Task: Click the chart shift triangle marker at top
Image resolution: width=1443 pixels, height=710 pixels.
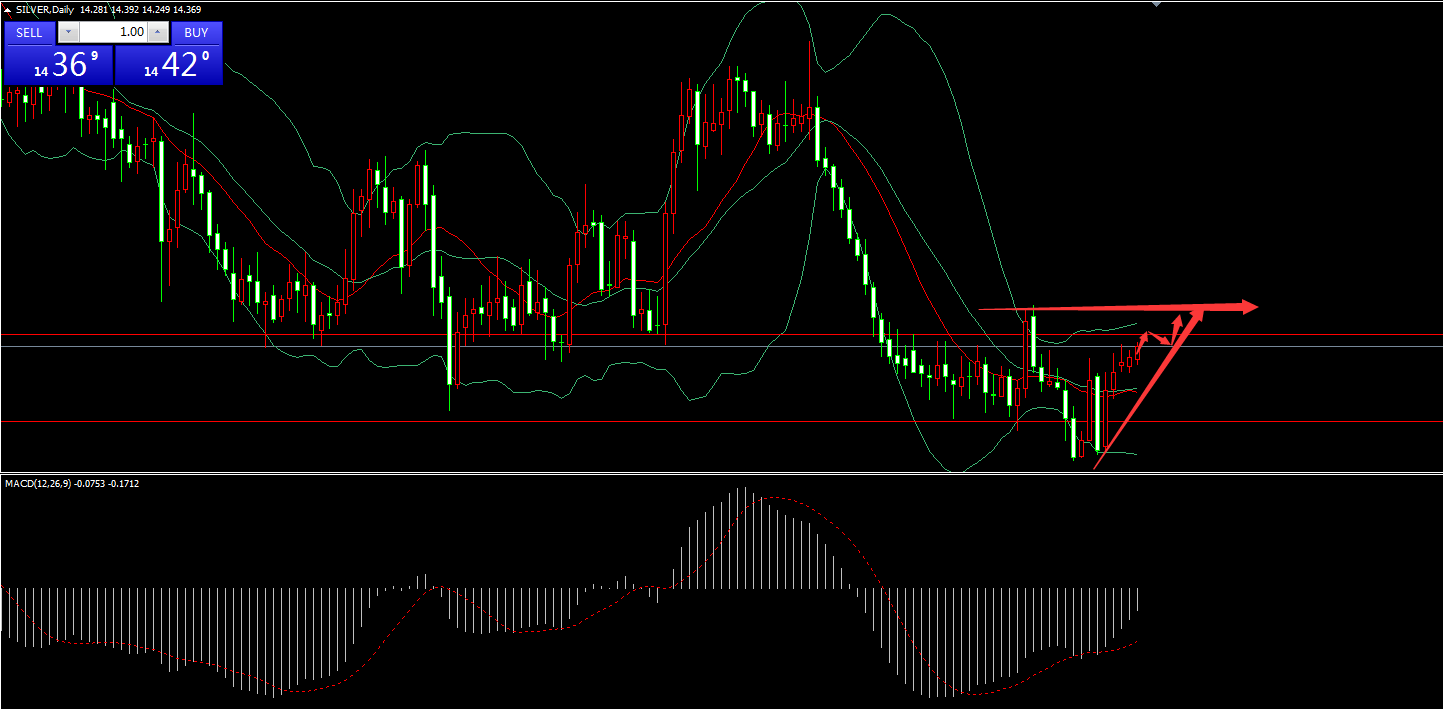Action: 1157,5
